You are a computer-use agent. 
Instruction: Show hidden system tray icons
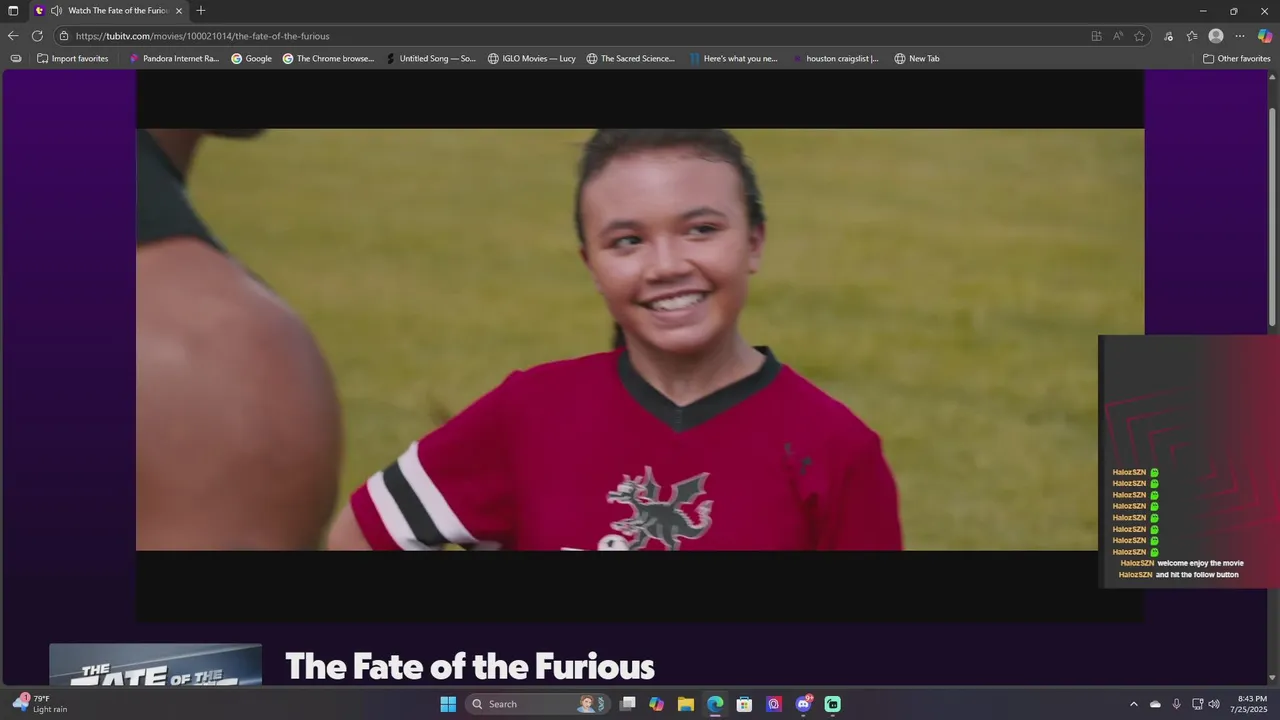coord(1133,704)
